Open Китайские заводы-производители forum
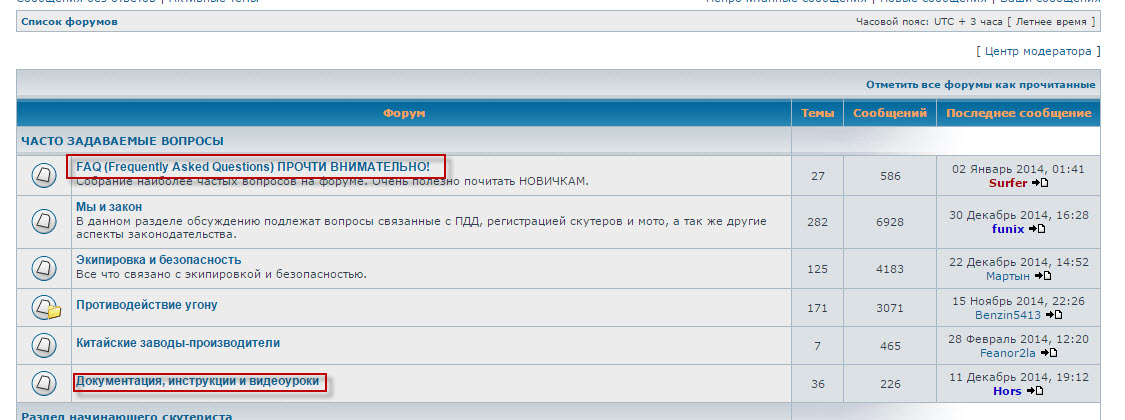 coord(178,343)
